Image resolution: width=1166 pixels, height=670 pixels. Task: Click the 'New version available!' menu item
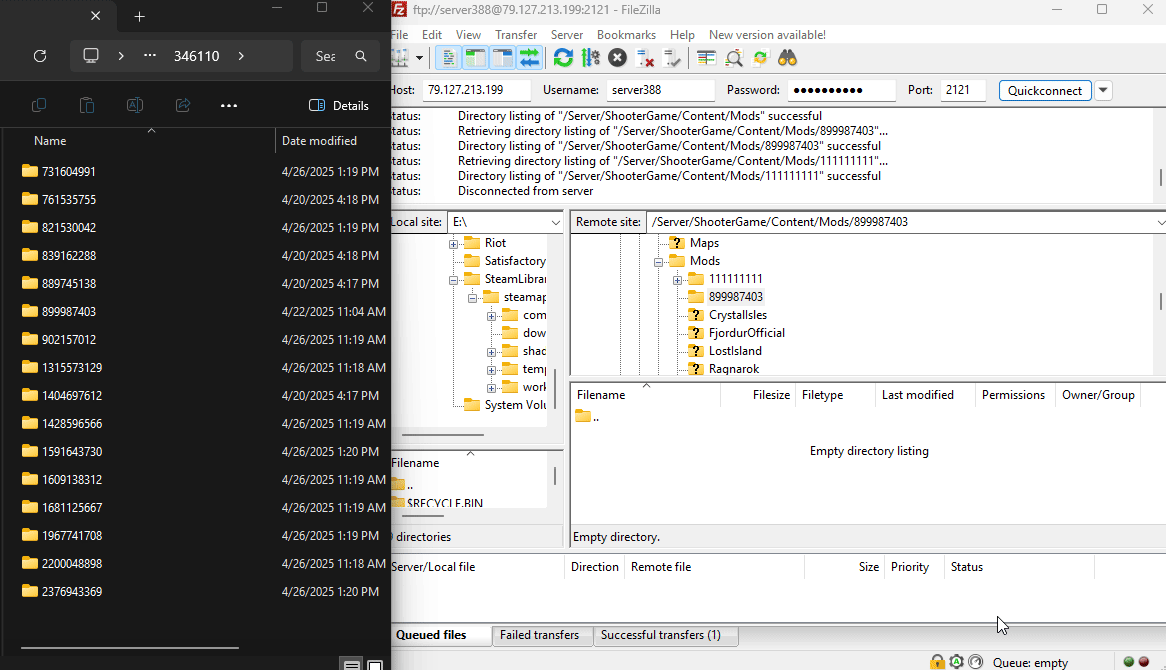[x=767, y=35]
